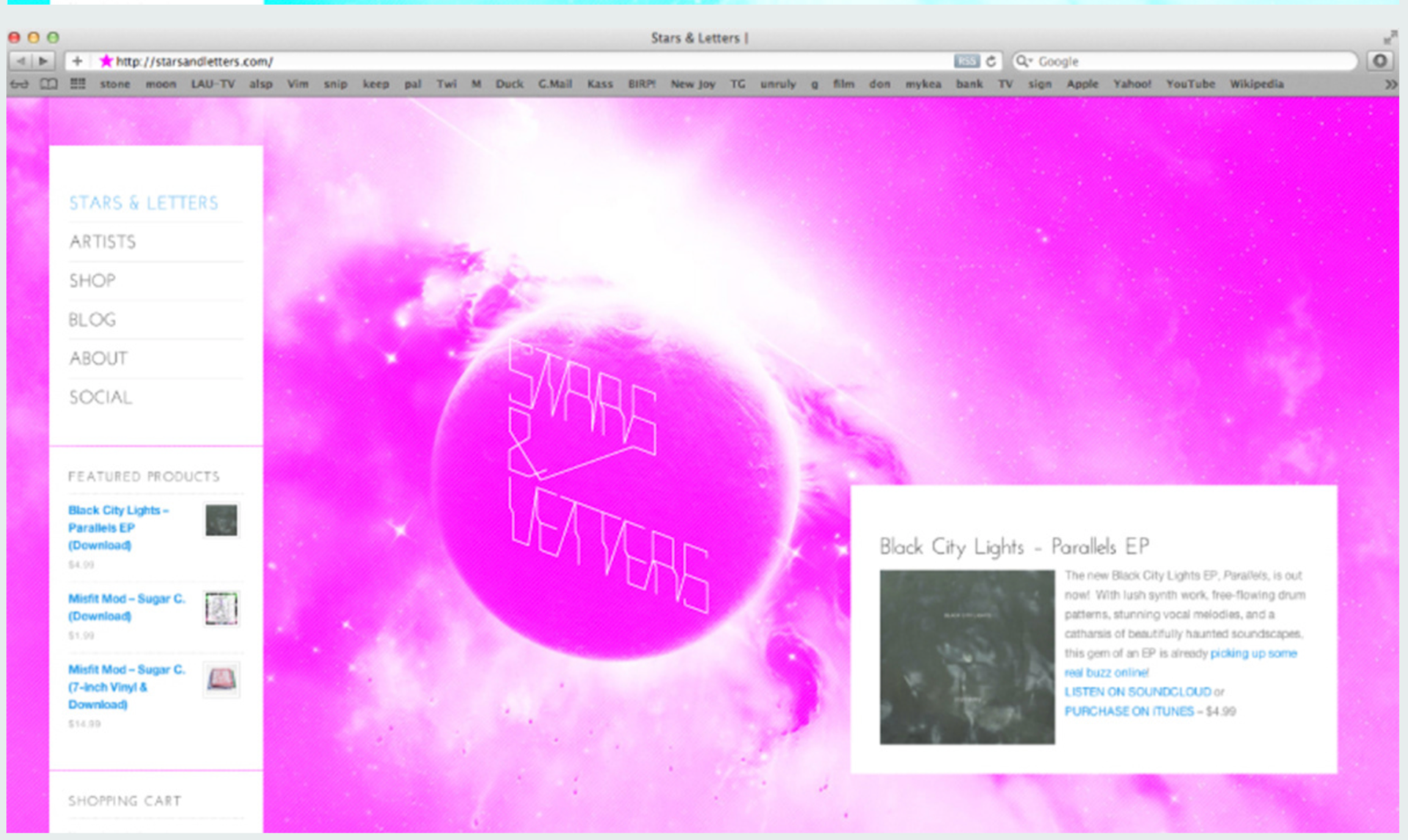Open the Reading List glasses icon
Screen dimensions: 1408x840
tap(20, 84)
